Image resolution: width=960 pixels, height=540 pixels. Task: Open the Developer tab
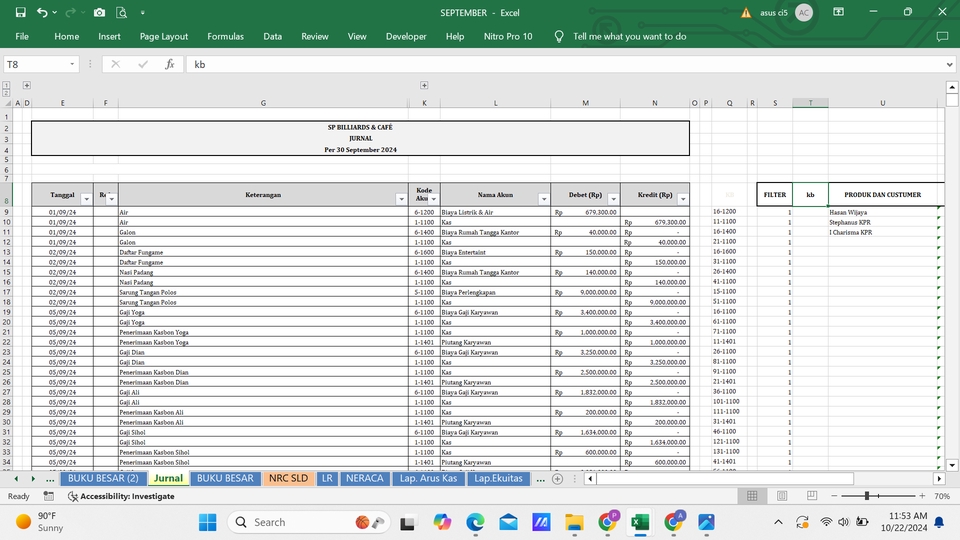[406, 37]
